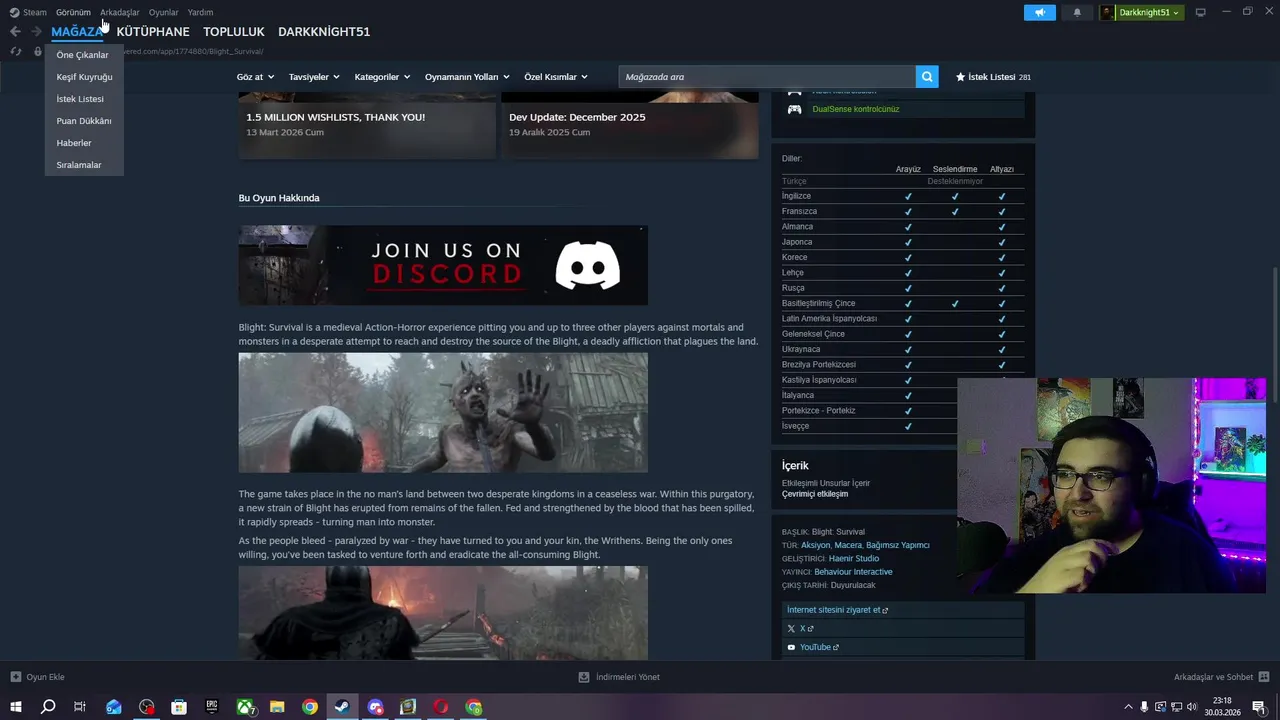Viewport: 1280px width, 720px height.
Task: Select İstek Listesi in Mağaza menu
Action: [x=84, y=99]
